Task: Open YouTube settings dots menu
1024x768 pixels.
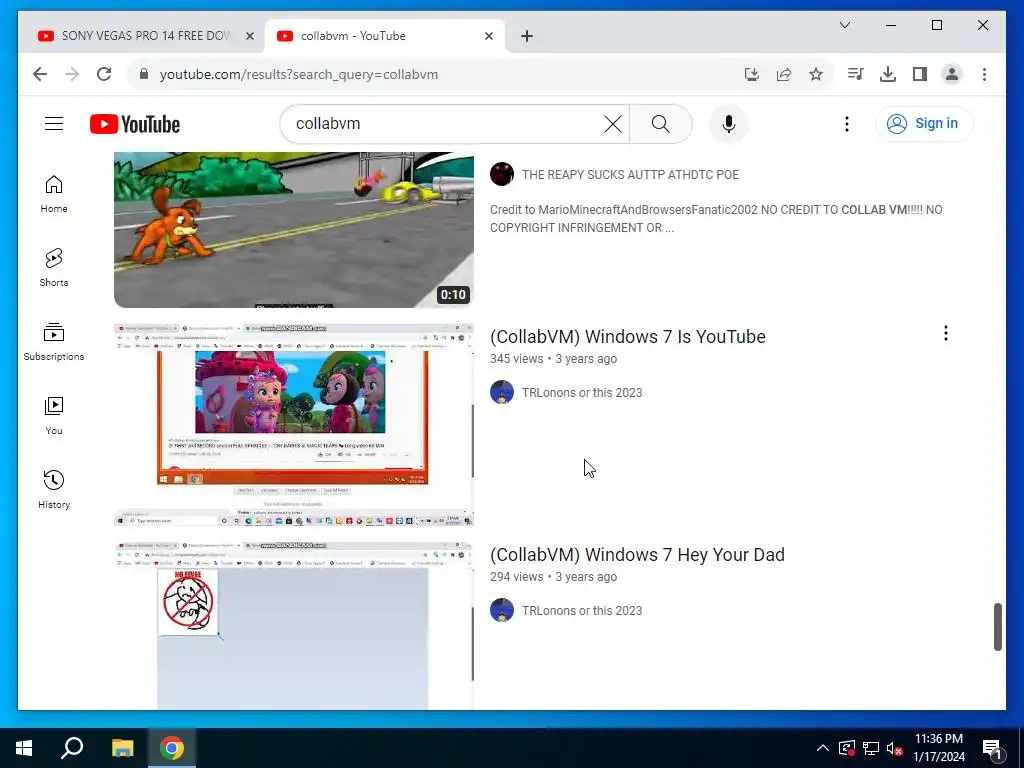Action: click(846, 123)
